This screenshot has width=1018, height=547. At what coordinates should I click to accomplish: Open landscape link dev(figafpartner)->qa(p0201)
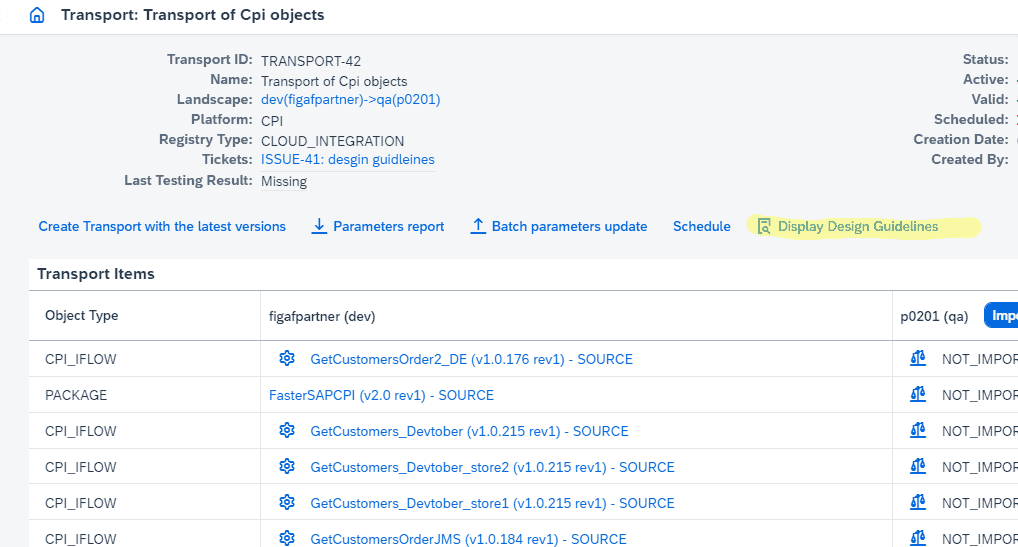351,99
